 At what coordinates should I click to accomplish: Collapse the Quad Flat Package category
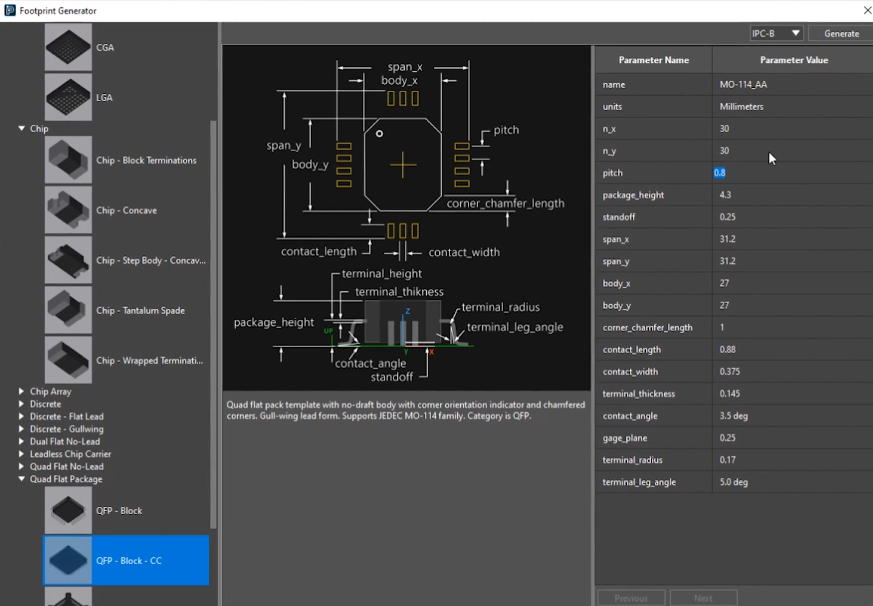(22, 479)
